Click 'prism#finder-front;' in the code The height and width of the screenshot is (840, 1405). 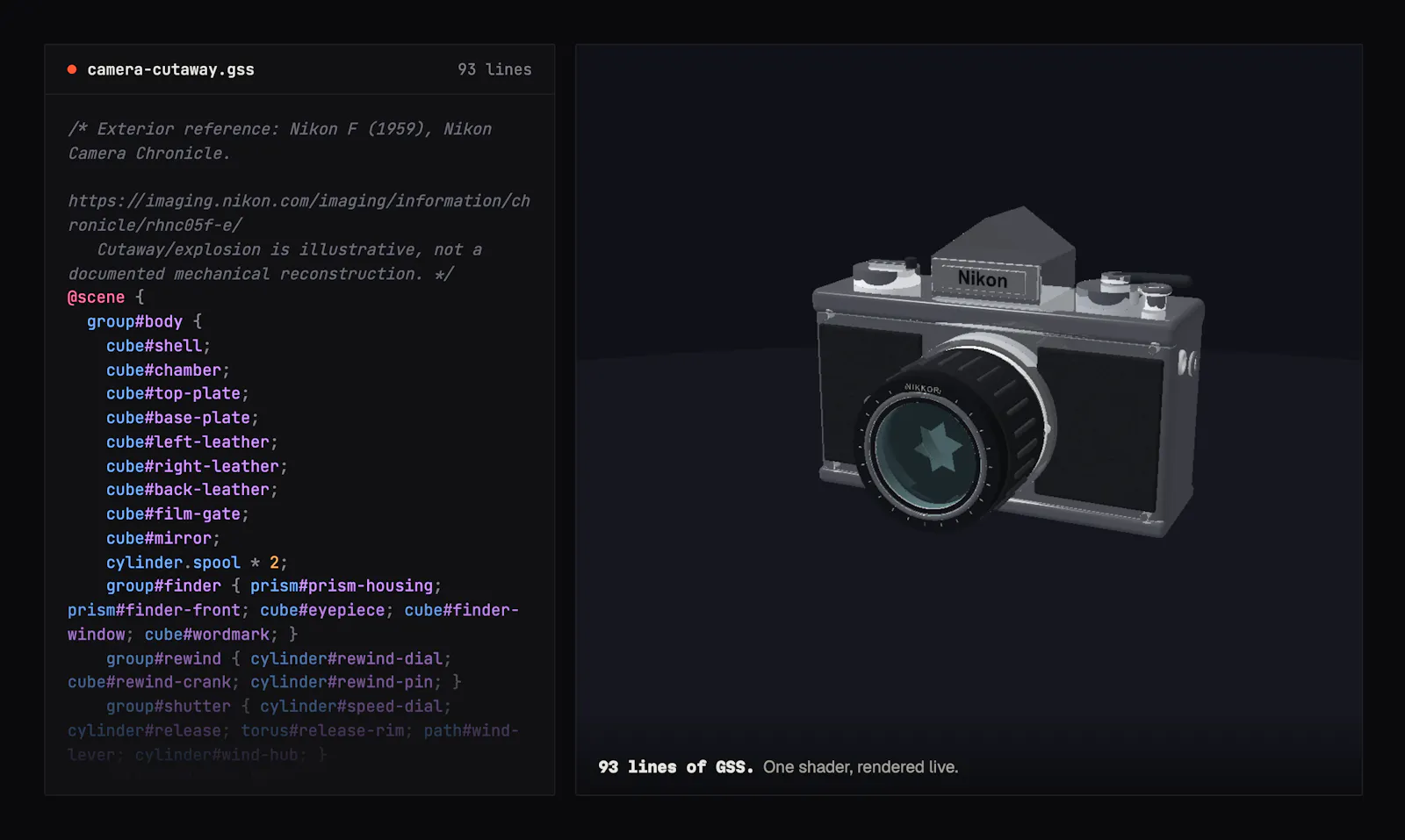tap(158, 610)
